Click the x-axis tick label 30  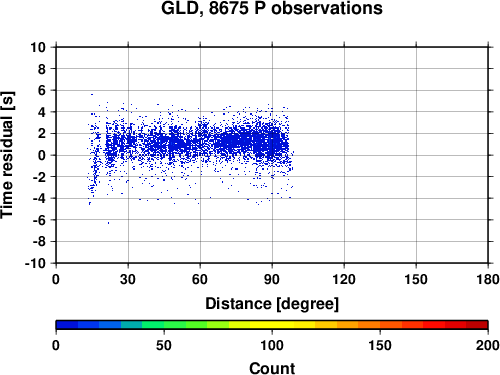[x=128, y=279]
